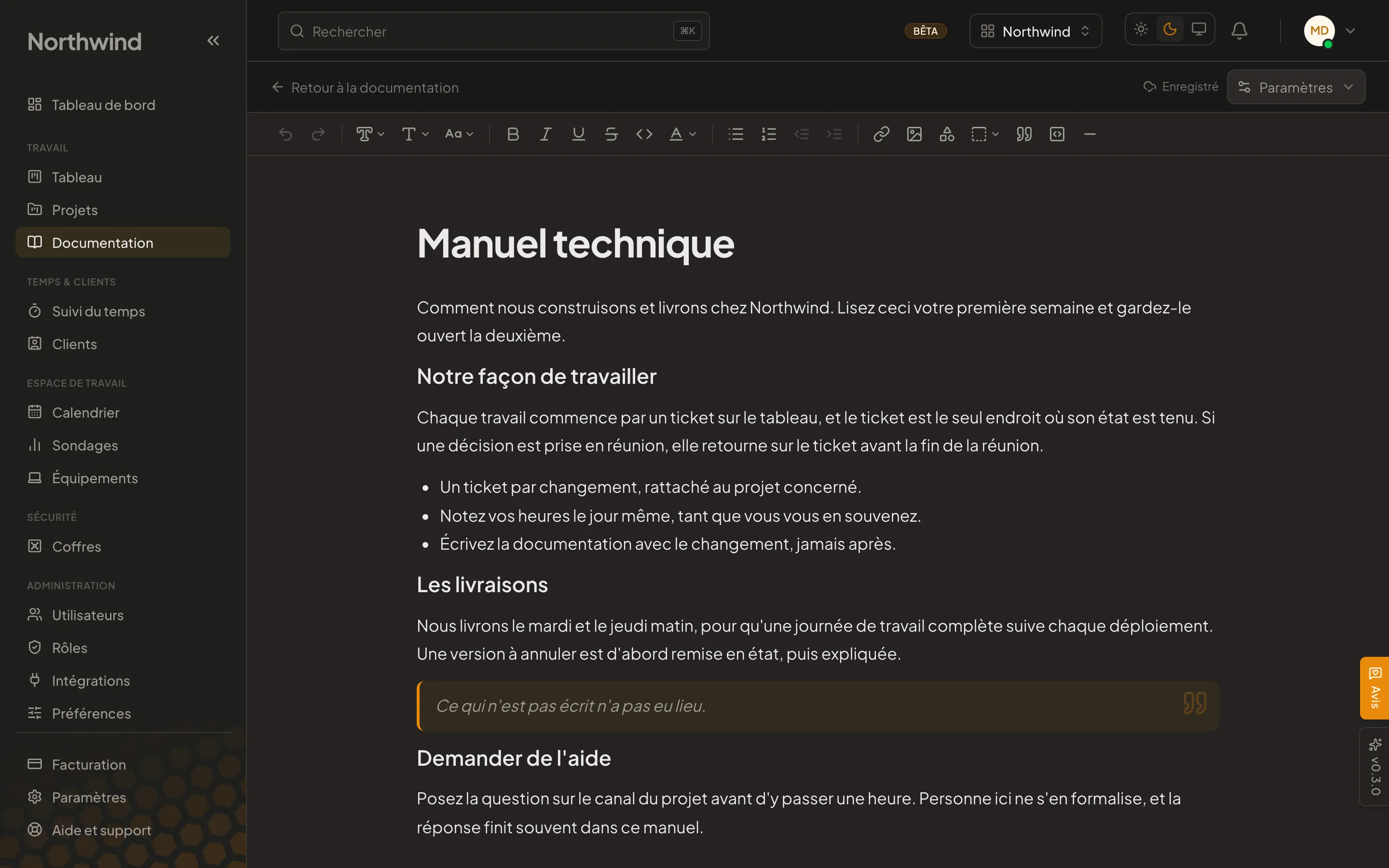Collapse the sidebar with the double chevron

(x=213, y=41)
